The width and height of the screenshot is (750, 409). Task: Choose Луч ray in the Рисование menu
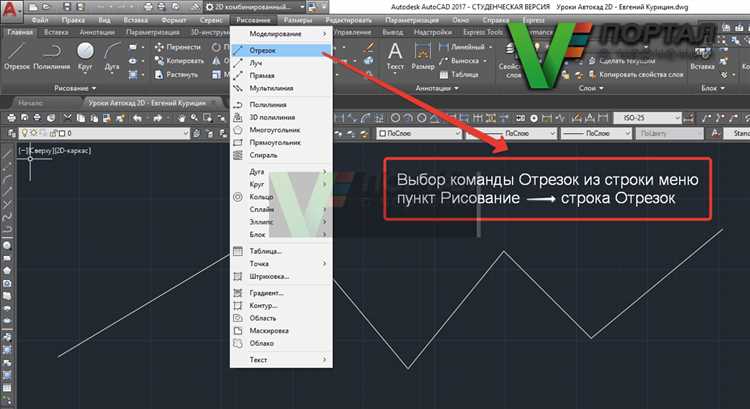coord(281,63)
